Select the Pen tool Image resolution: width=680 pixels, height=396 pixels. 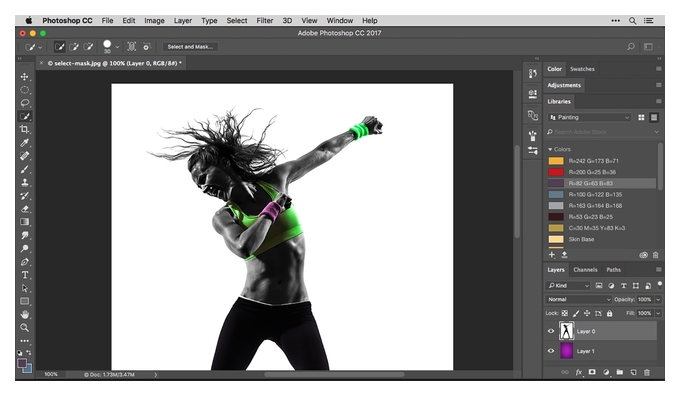[x=25, y=262]
